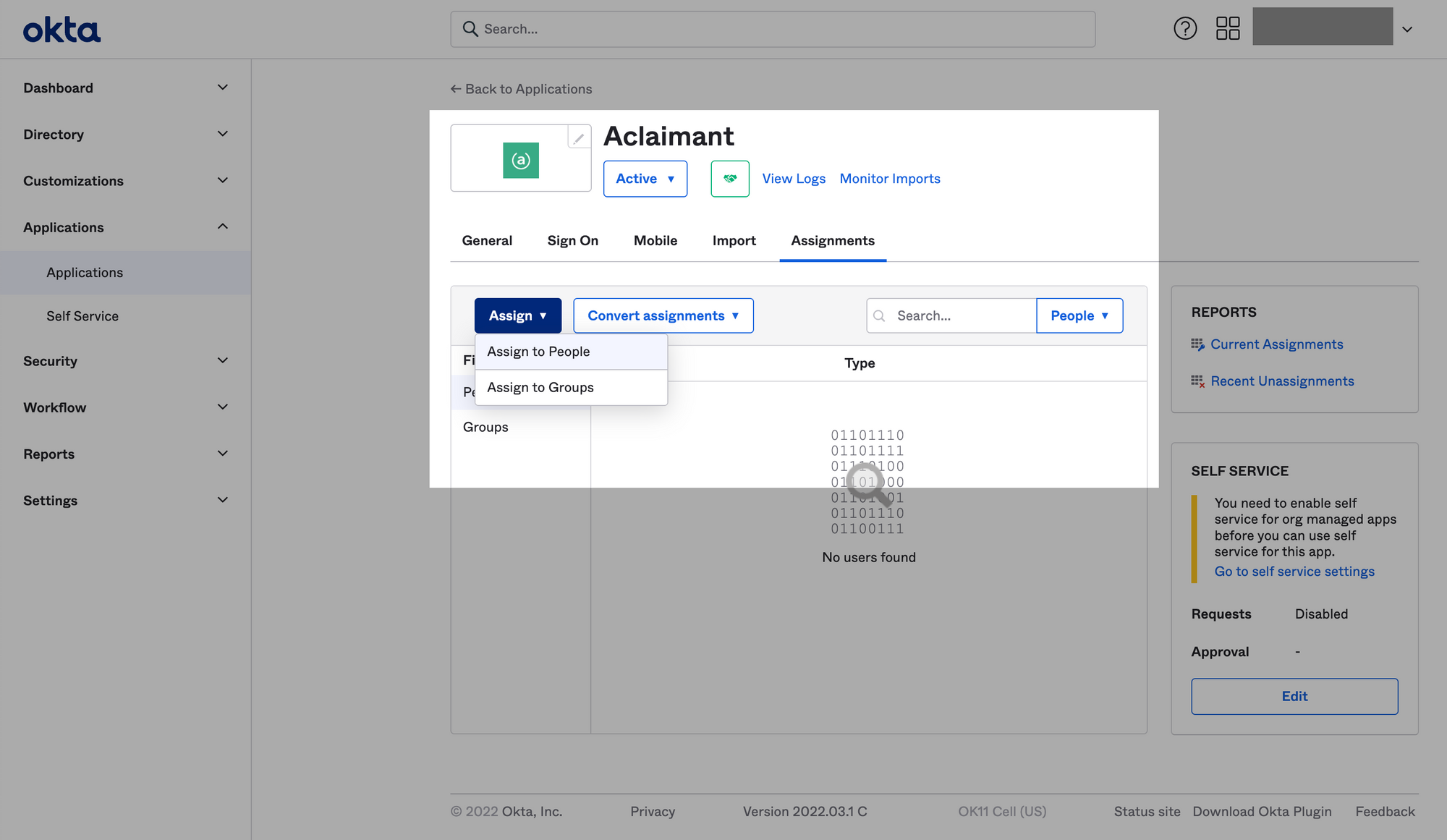
Task: Click the green handshake provisioning icon
Action: [730, 179]
